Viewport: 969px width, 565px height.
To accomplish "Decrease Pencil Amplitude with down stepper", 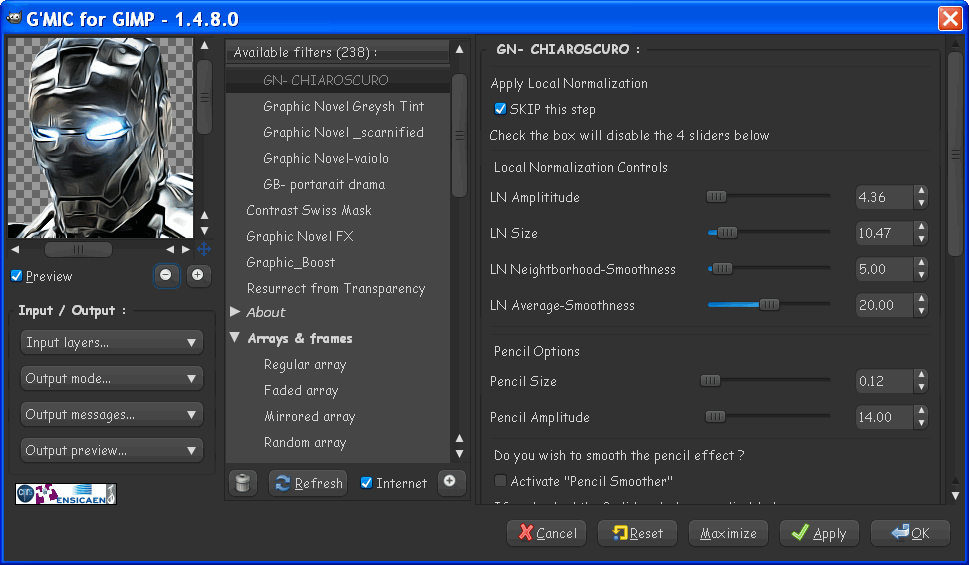I will click(x=921, y=423).
